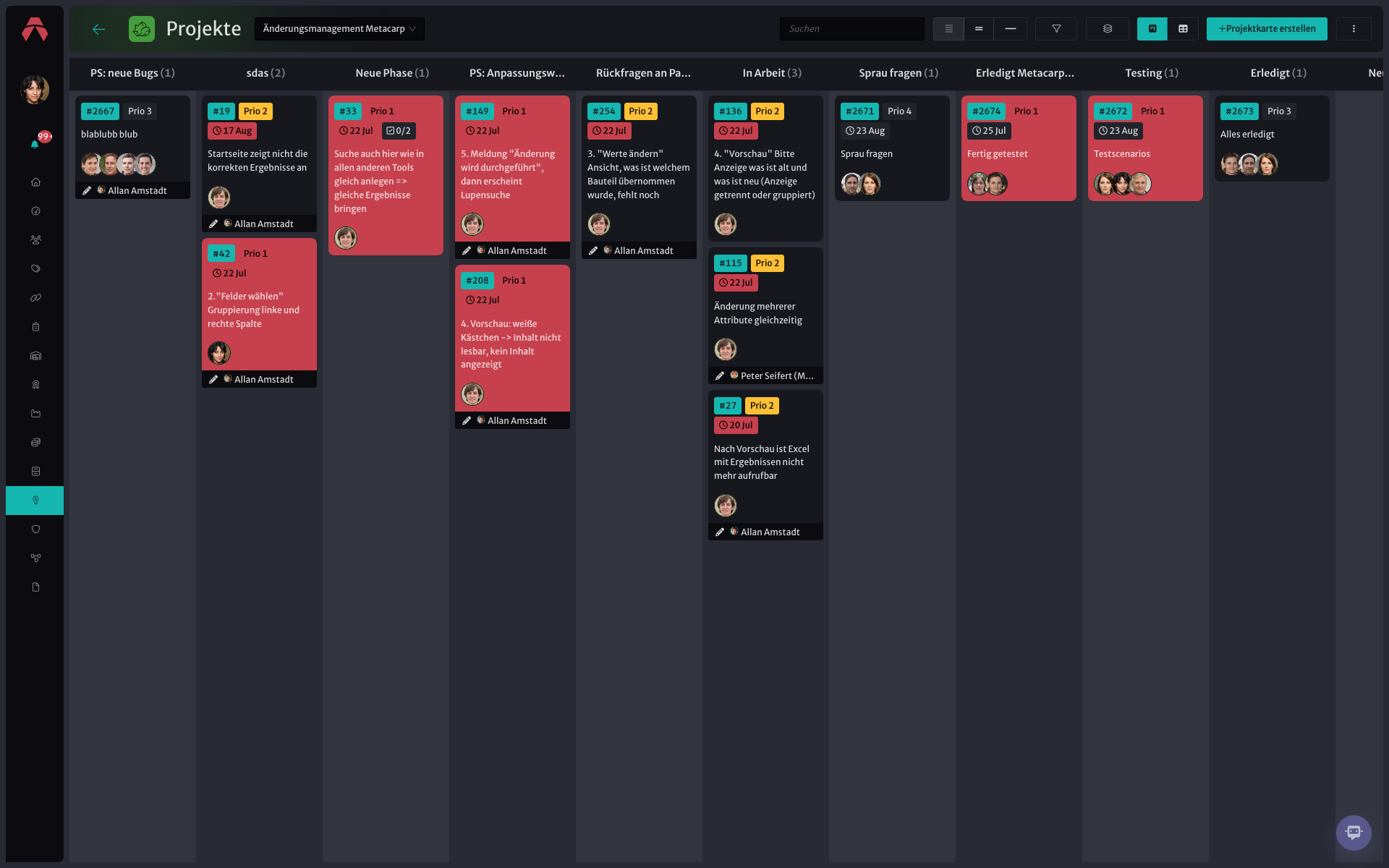The image size is (1389, 868).
Task: Select the Sprau fragen (1) column header
Action: click(899, 73)
